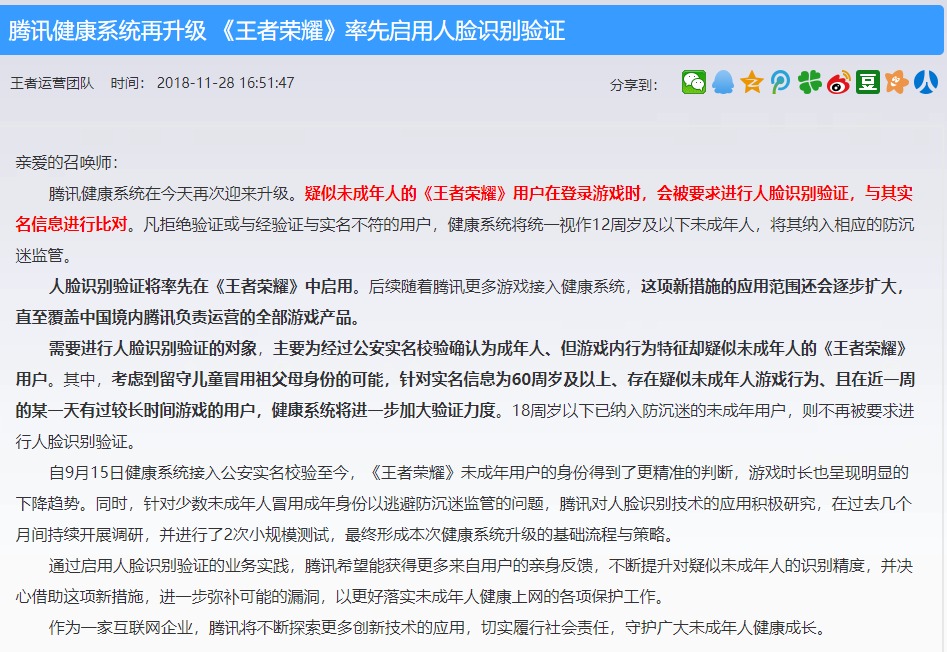The width and height of the screenshot is (947, 652).
Task: Share to Douban using the green 豆 icon
Action: click(x=868, y=82)
